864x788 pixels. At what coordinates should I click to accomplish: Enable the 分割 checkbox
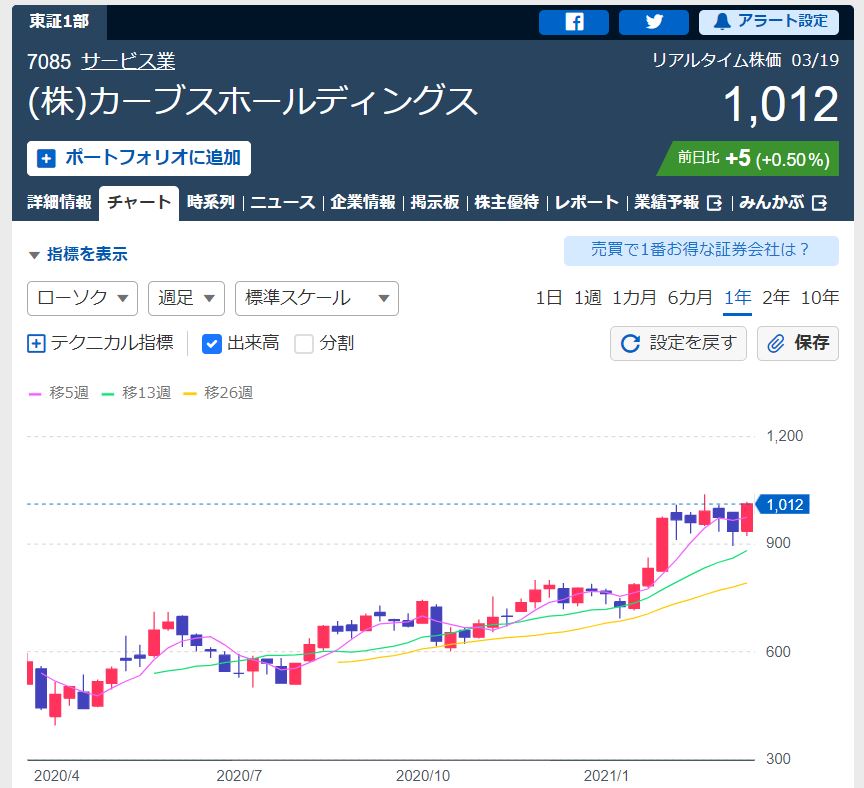coord(304,343)
